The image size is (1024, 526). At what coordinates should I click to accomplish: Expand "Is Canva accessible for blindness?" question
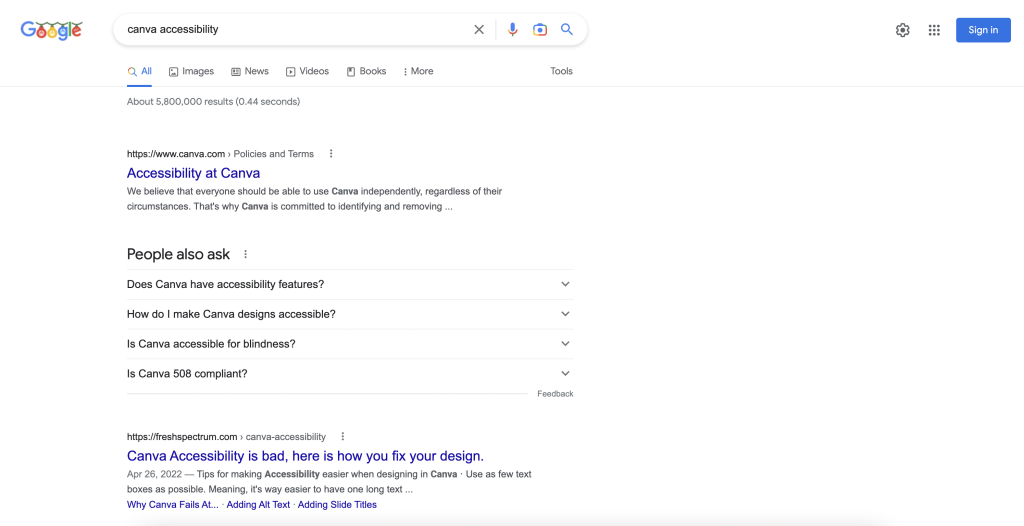pos(350,344)
